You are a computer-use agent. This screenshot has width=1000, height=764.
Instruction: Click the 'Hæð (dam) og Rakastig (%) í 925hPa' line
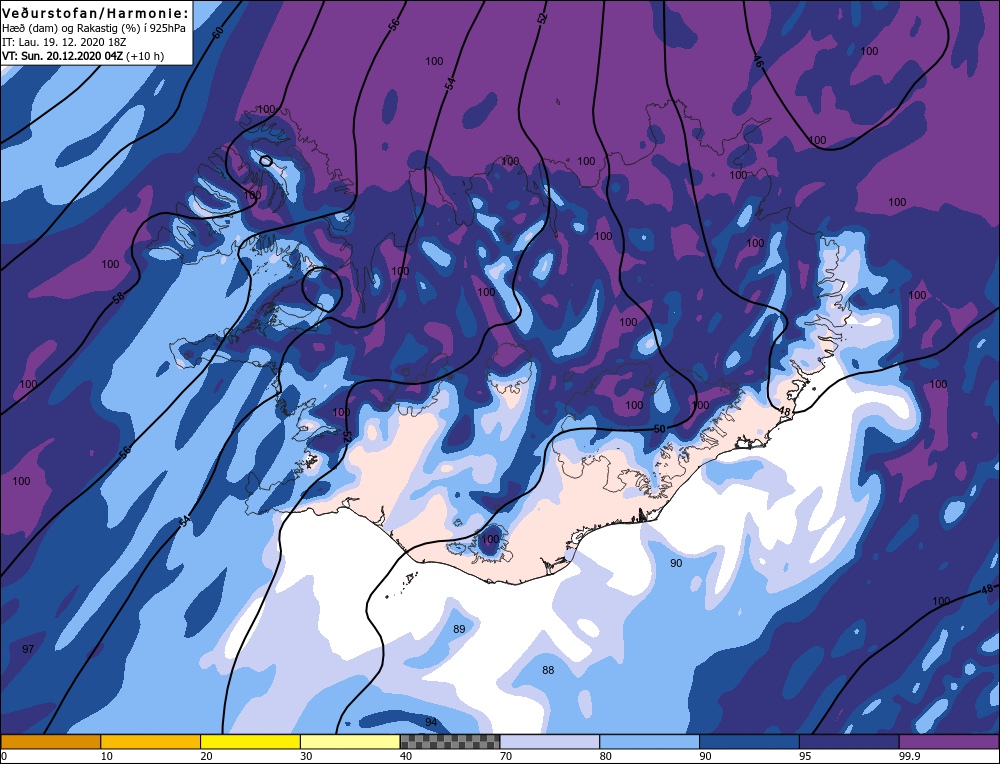[x=94, y=28]
